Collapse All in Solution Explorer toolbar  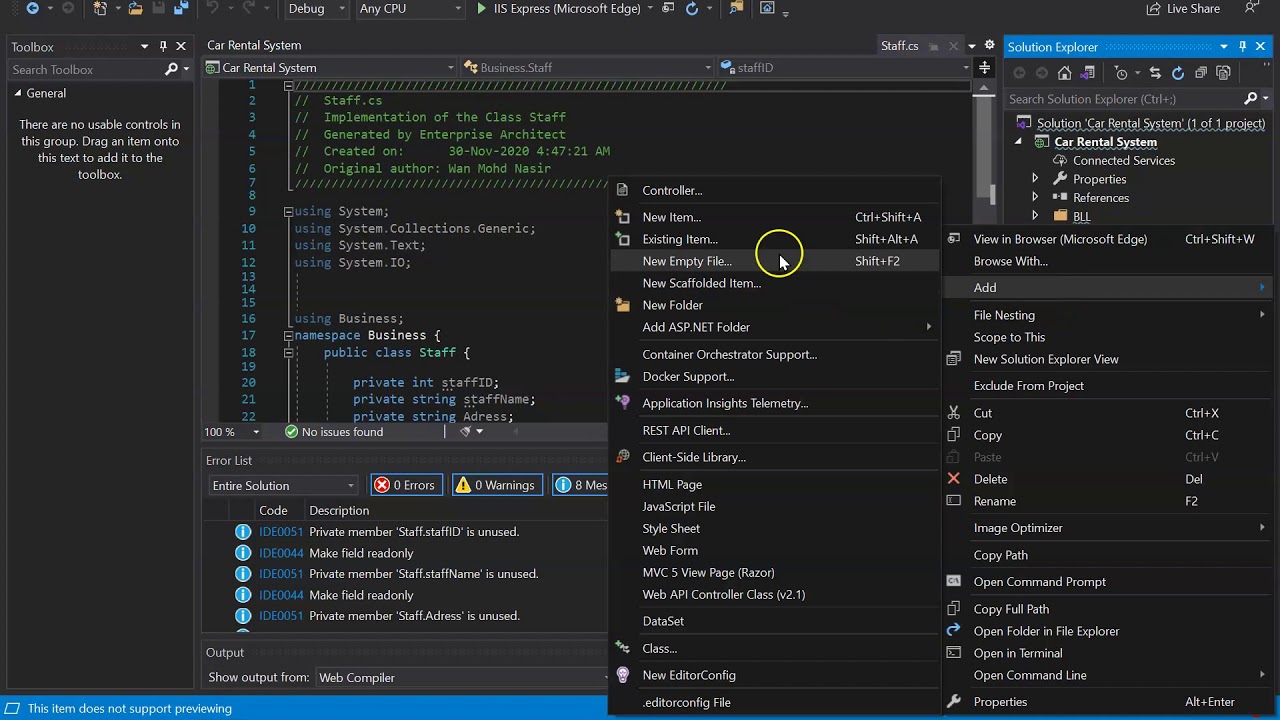1200,73
